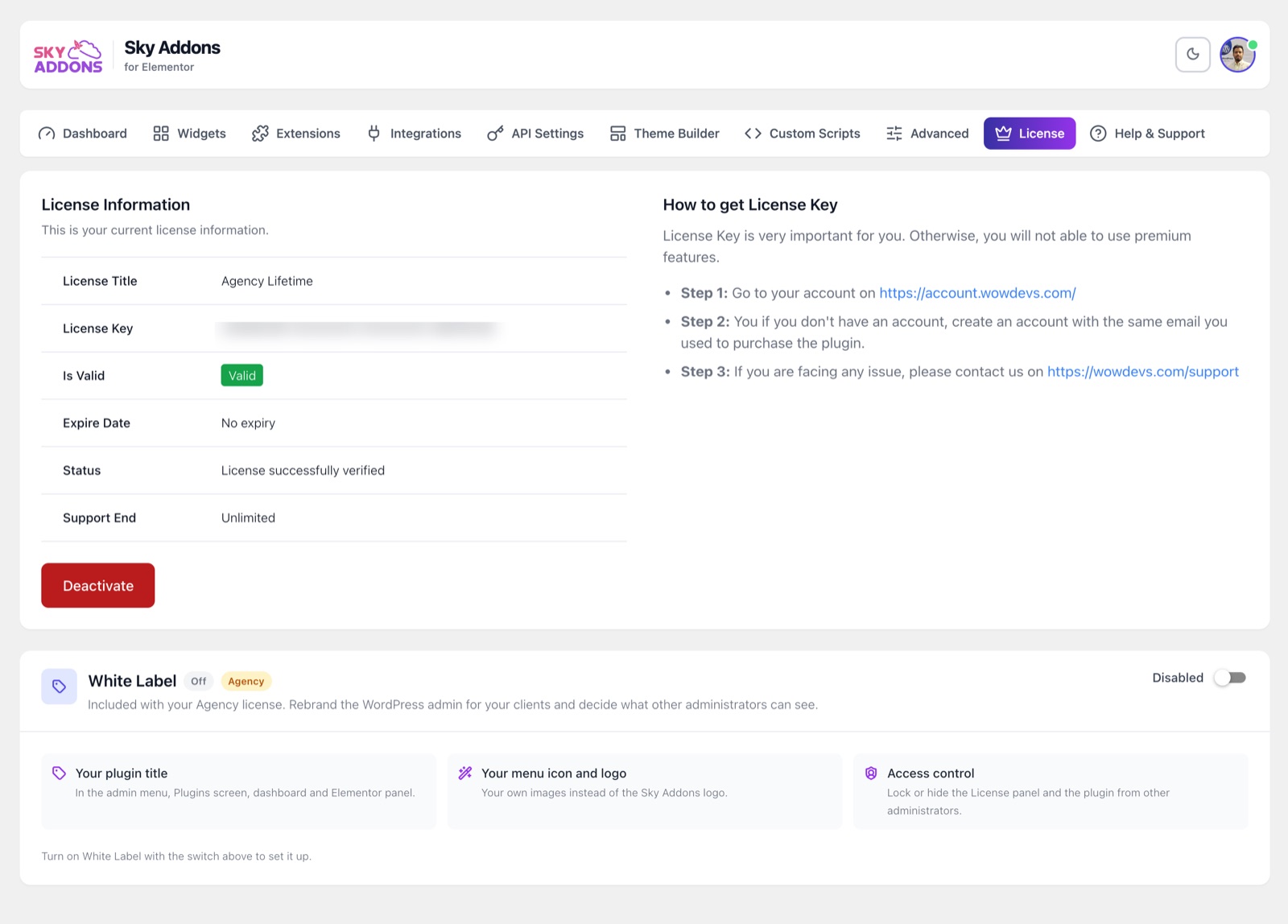Click the White Label tag icon
Image resolution: width=1288 pixels, height=924 pixels.
59,687
